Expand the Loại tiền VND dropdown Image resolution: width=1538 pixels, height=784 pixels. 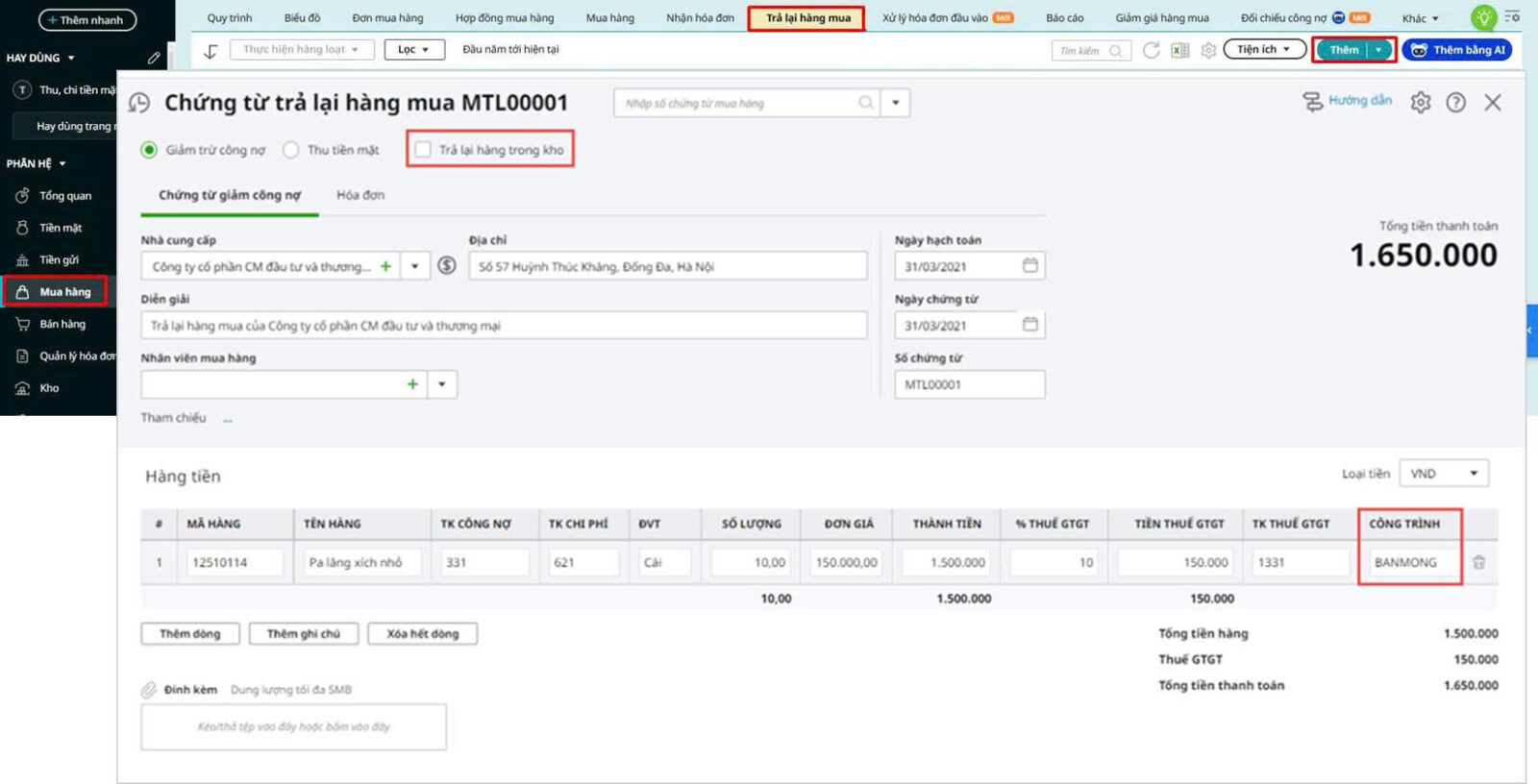[1444, 474]
